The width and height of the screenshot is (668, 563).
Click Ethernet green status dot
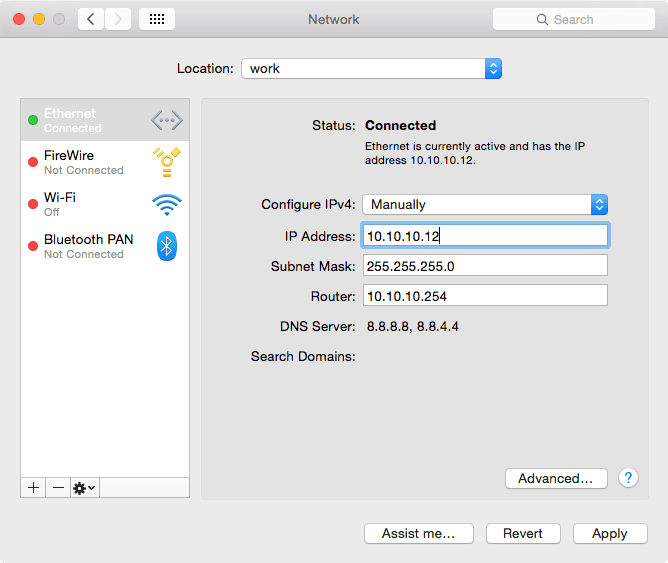pyautogui.click(x=33, y=120)
